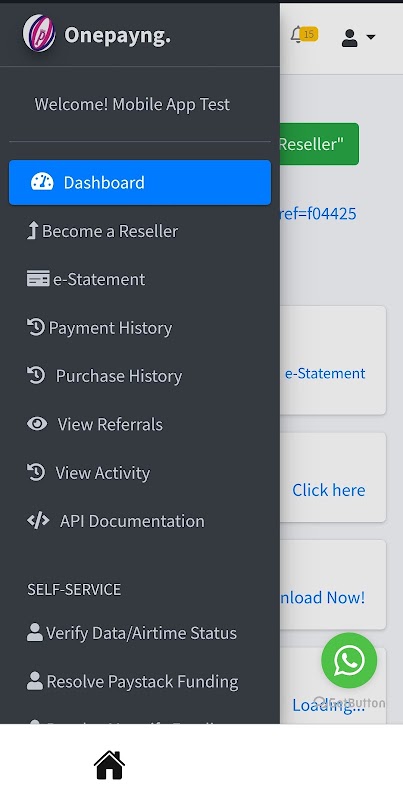The height and width of the screenshot is (800, 403).
Task: Open the notification bell icon
Action: point(296,35)
